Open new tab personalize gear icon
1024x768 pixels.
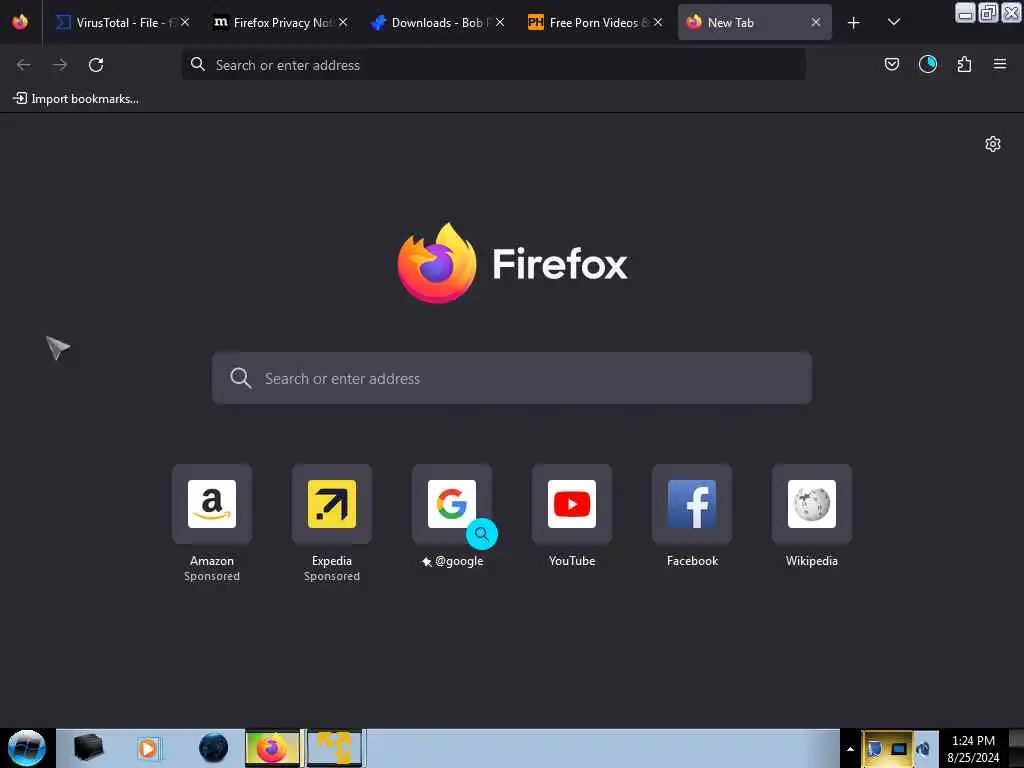pos(993,144)
